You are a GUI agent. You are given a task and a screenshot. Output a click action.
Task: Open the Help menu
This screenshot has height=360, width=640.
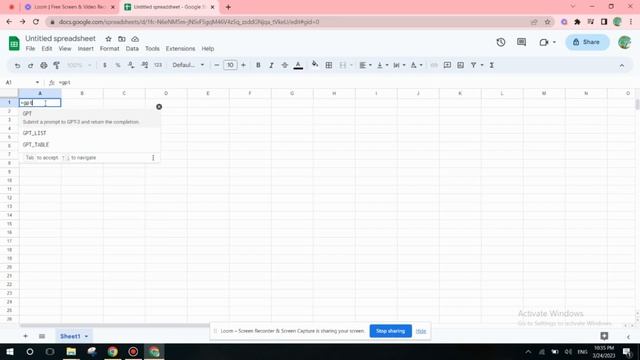coord(207,49)
